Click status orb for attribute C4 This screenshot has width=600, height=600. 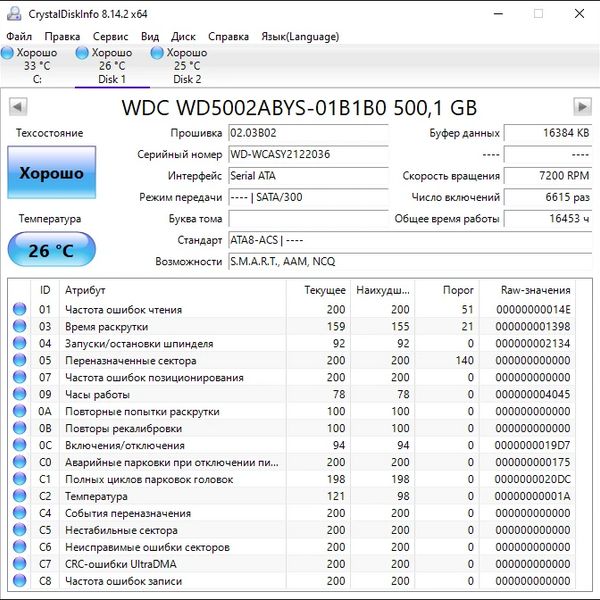coord(20,512)
